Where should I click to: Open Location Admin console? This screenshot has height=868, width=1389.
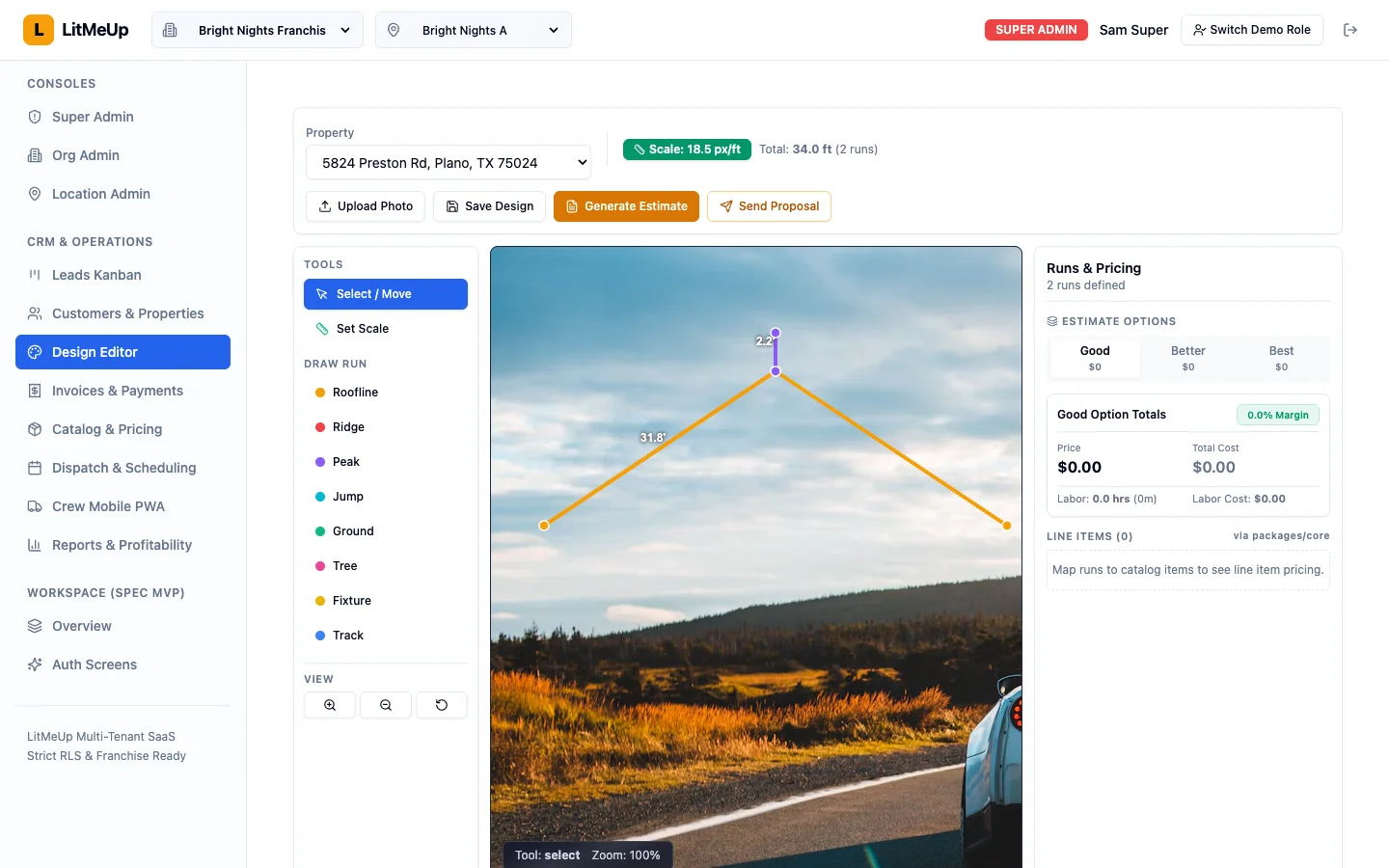[x=123, y=194]
